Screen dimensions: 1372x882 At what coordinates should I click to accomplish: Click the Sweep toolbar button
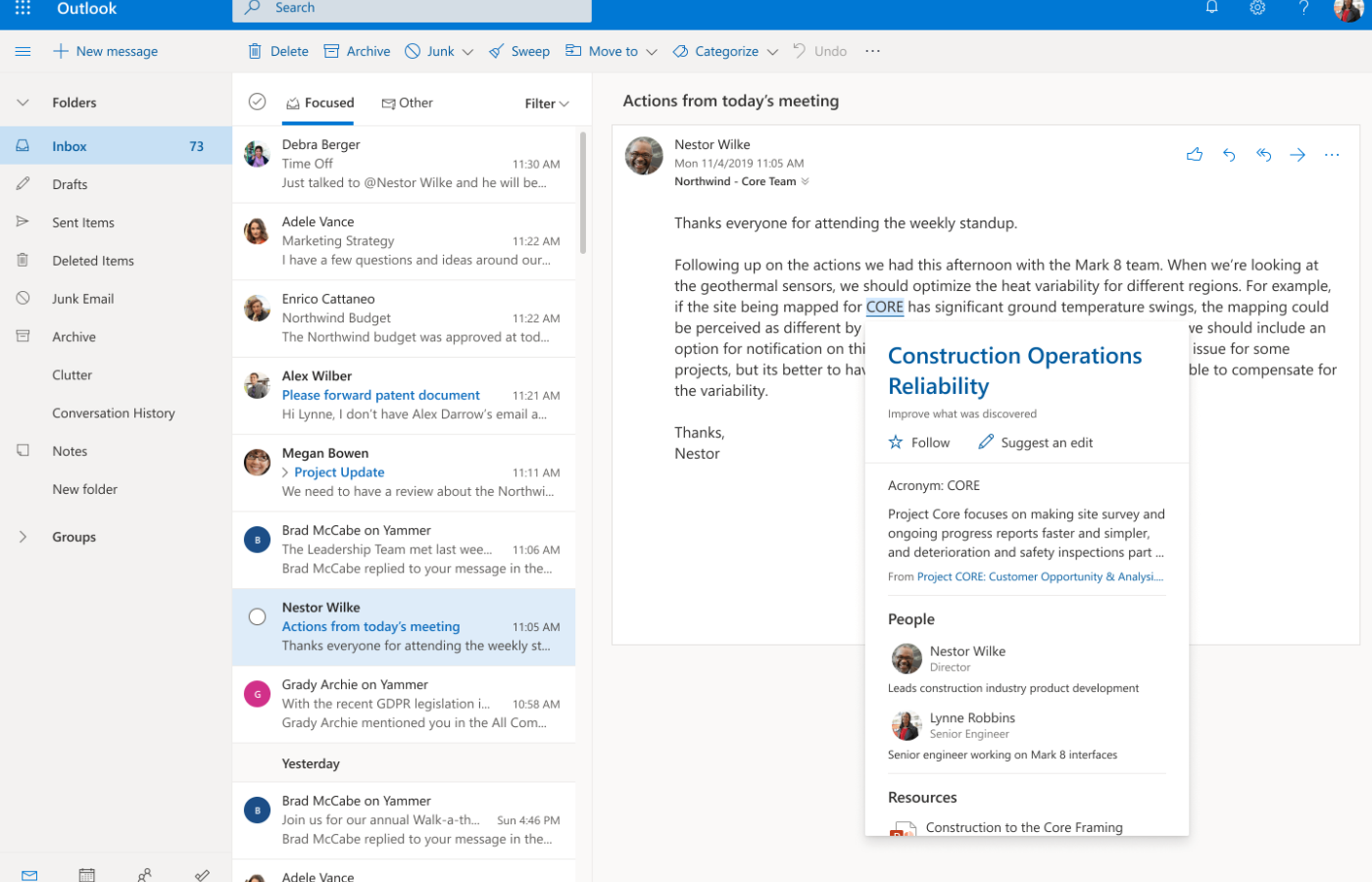(519, 51)
